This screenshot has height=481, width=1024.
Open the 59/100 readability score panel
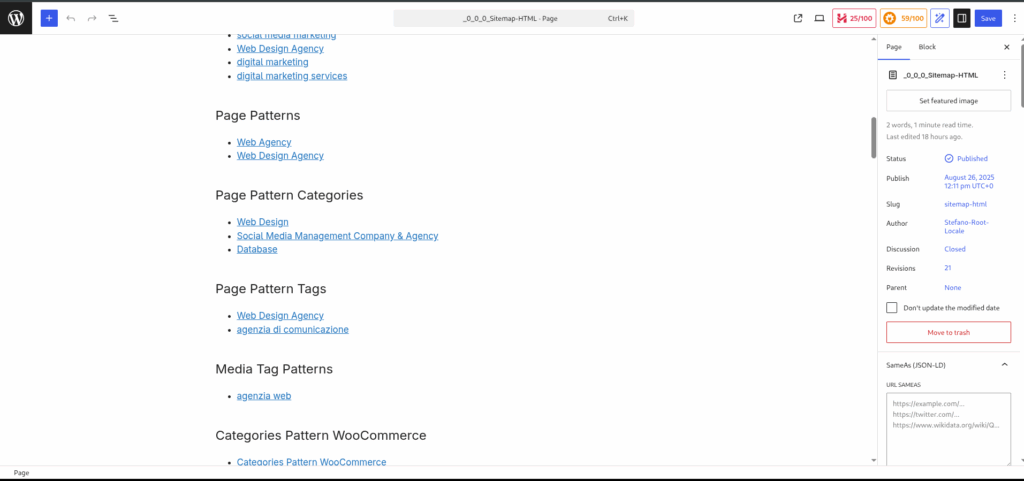coord(903,18)
